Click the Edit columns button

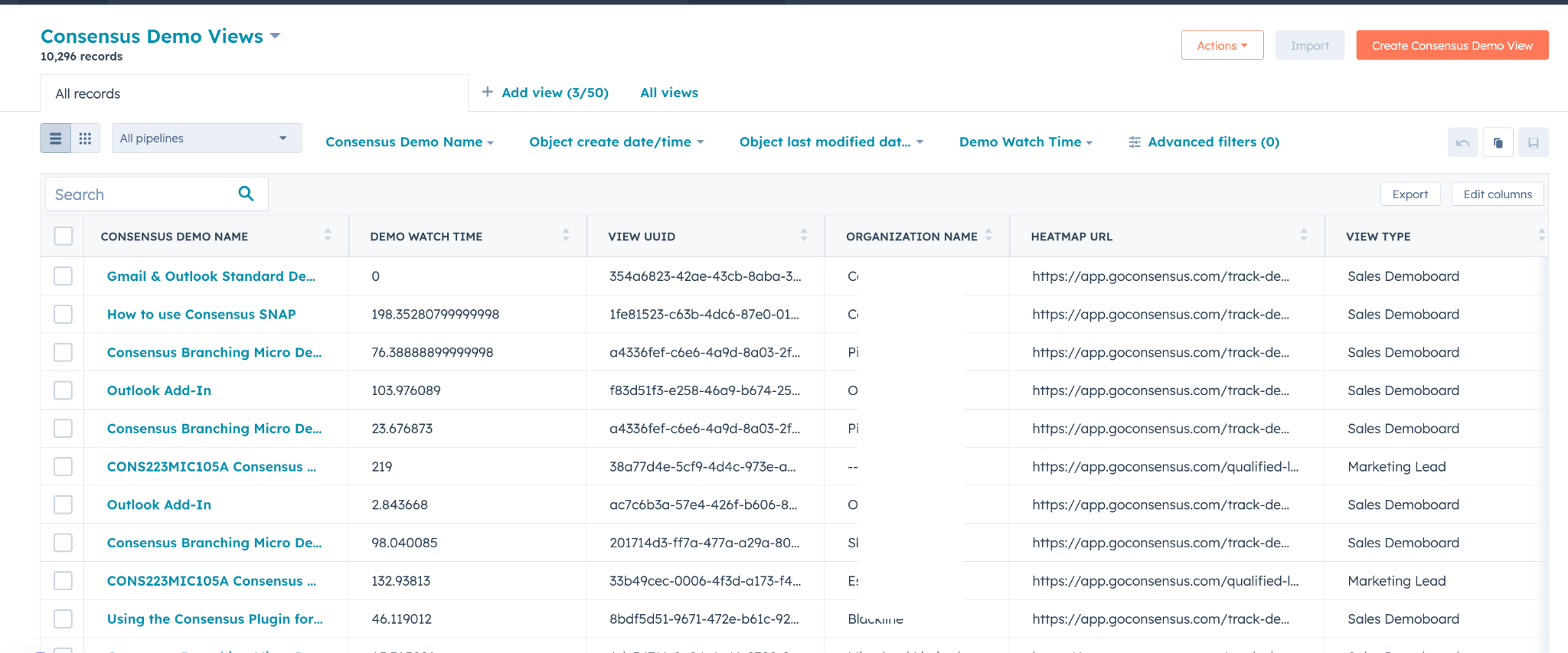(x=1498, y=194)
